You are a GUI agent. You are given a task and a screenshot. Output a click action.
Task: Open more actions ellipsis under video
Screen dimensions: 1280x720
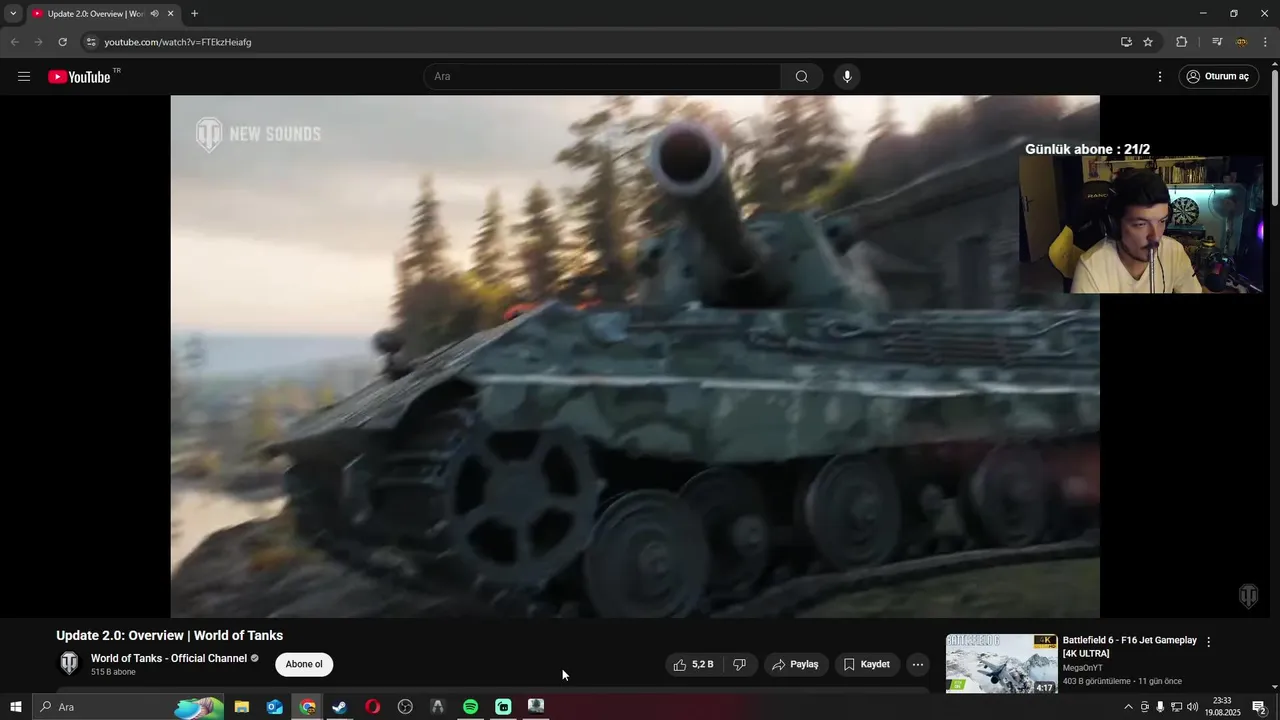tap(918, 664)
